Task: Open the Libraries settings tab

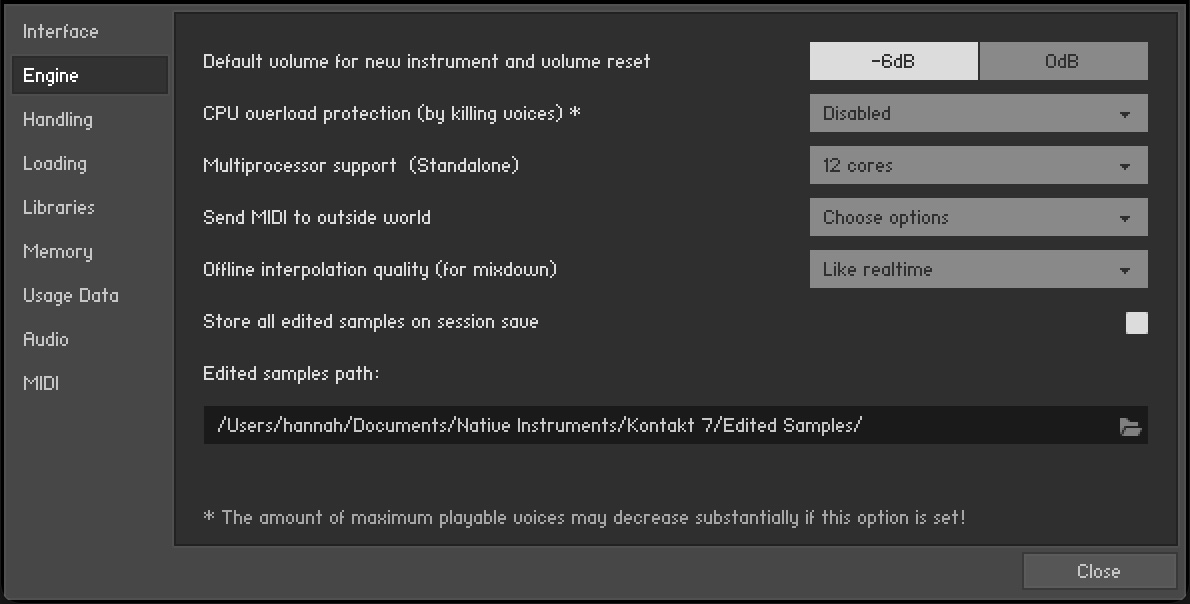Action: coord(59,208)
